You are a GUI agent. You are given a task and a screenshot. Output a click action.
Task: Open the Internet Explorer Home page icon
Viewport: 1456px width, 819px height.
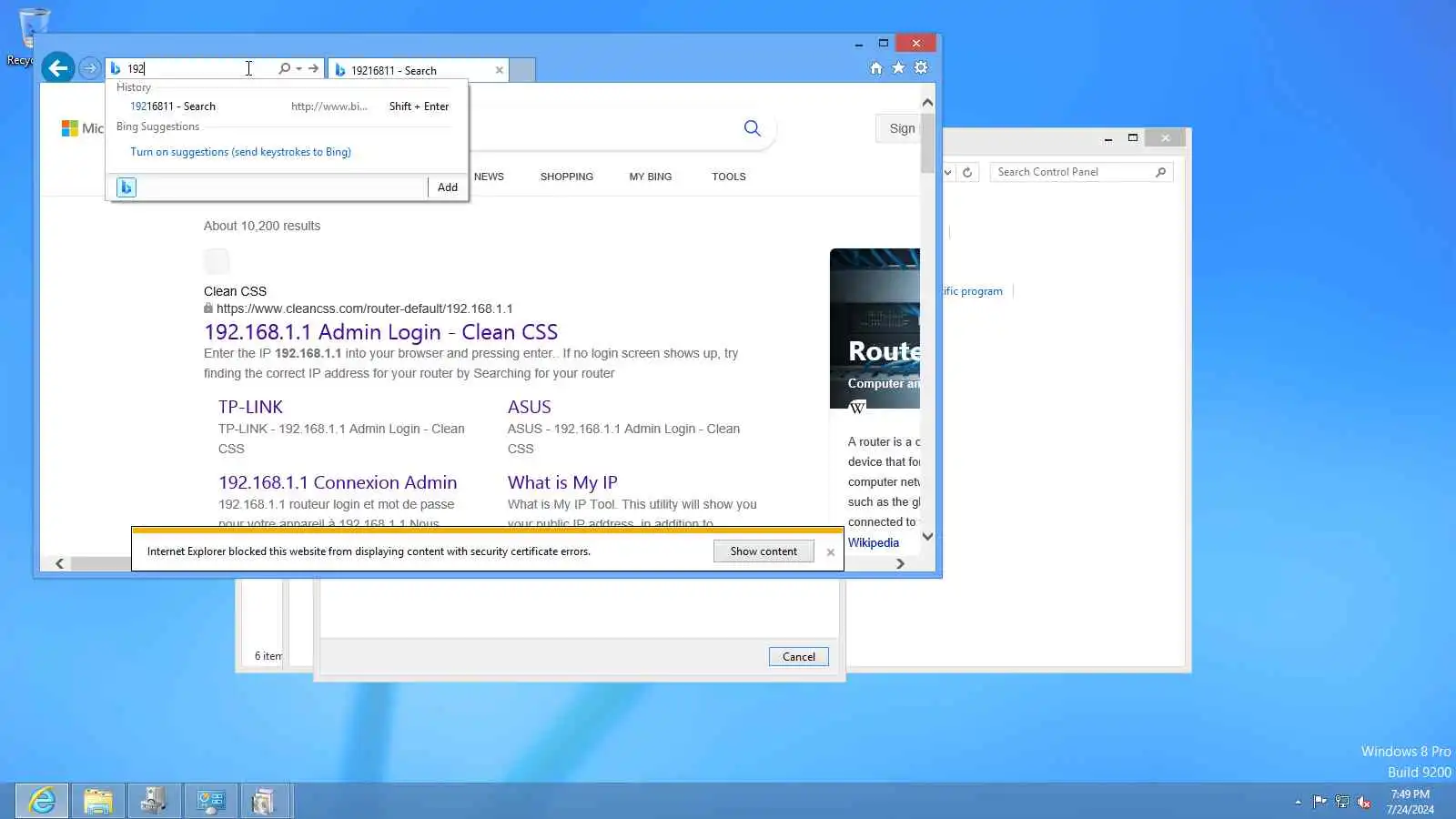click(875, 68)
